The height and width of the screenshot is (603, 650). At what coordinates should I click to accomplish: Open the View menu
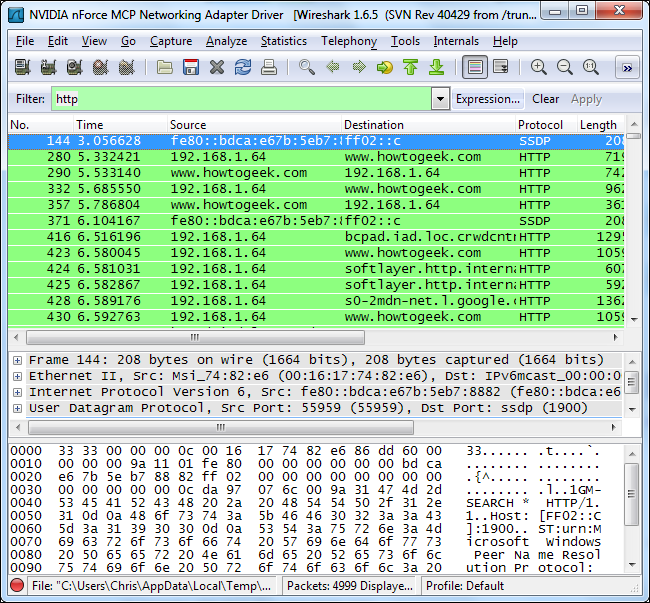(x=94, y=41)
